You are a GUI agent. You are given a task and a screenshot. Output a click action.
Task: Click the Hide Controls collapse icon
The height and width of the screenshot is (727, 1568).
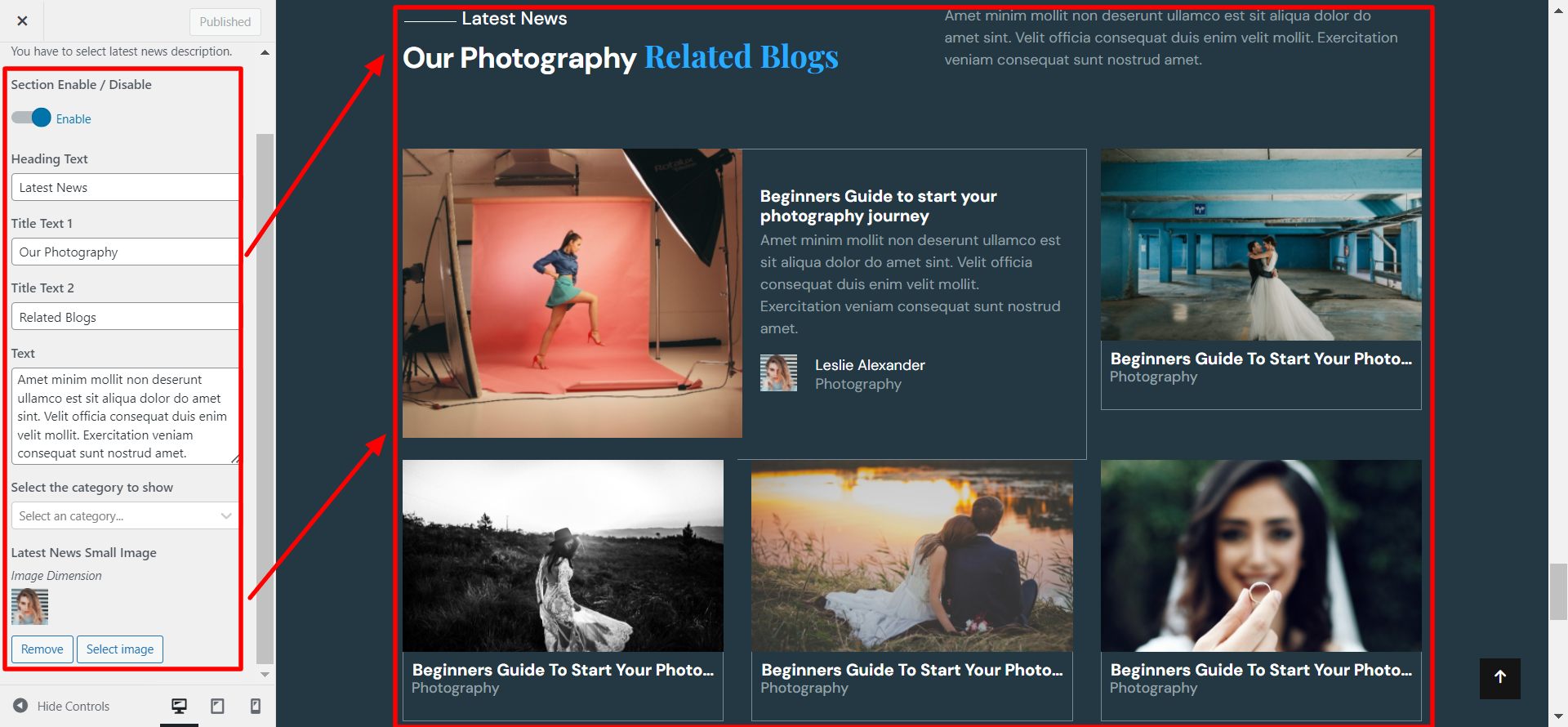[20, 706]
